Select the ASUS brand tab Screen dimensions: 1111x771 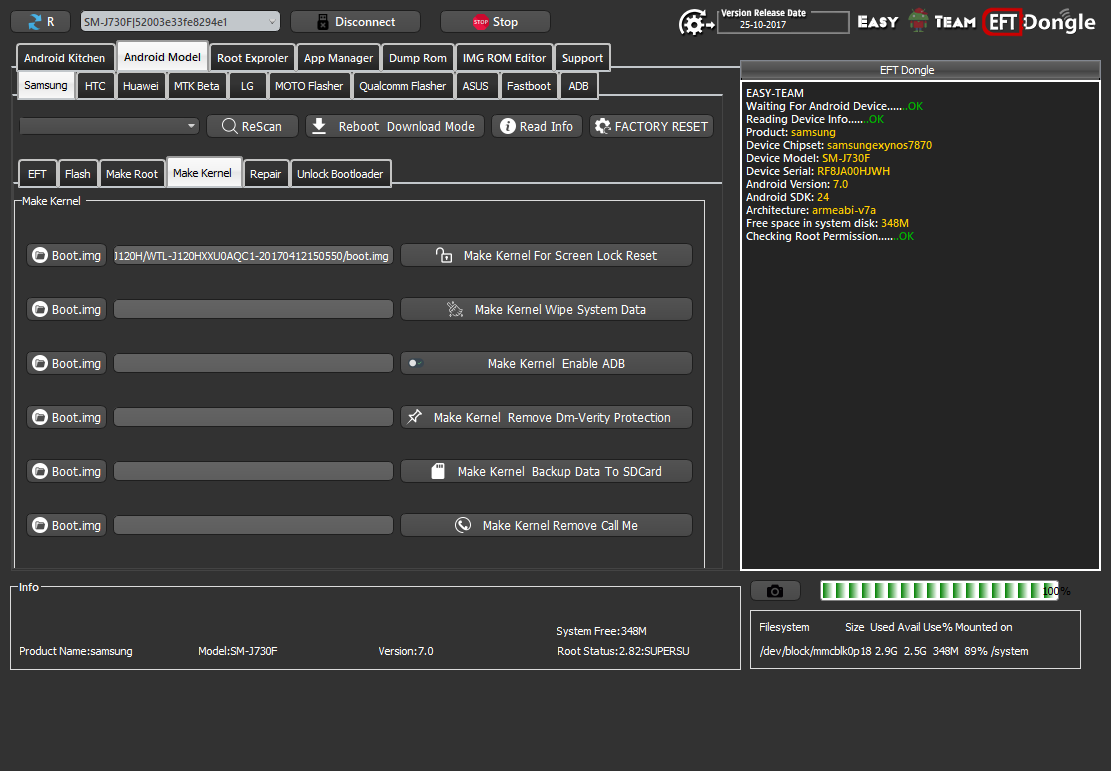[x=475, y=86]
